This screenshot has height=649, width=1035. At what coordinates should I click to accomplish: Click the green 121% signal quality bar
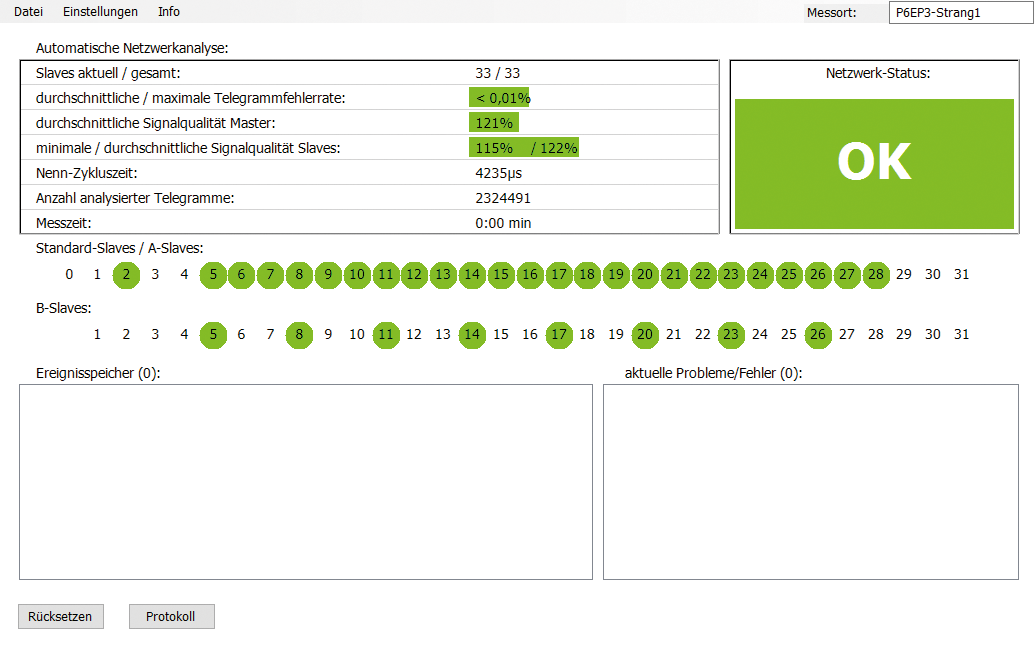pyautogui.click(x=492, y=122)
